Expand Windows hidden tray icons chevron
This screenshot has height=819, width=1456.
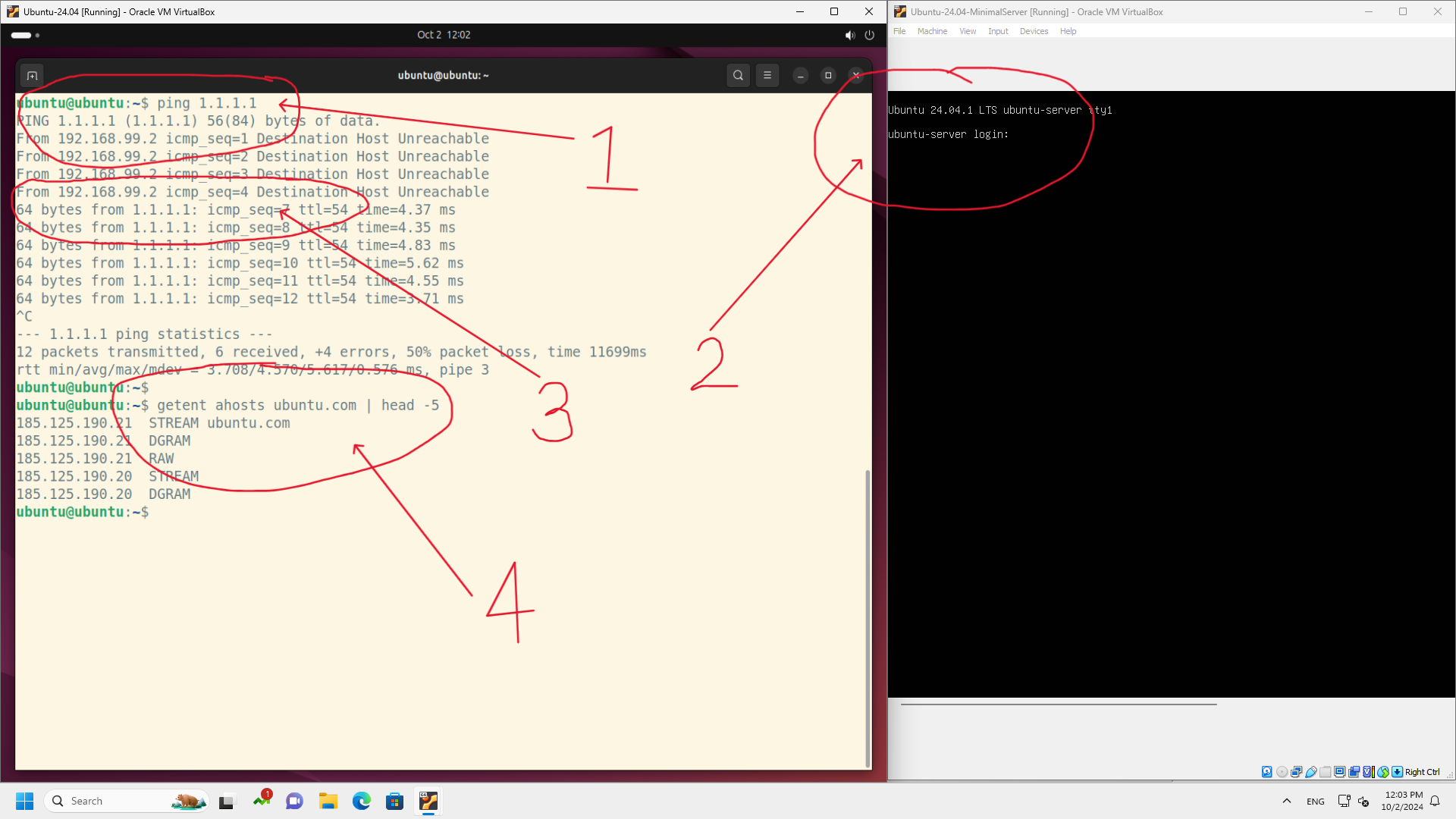(x=1287, y=801)
